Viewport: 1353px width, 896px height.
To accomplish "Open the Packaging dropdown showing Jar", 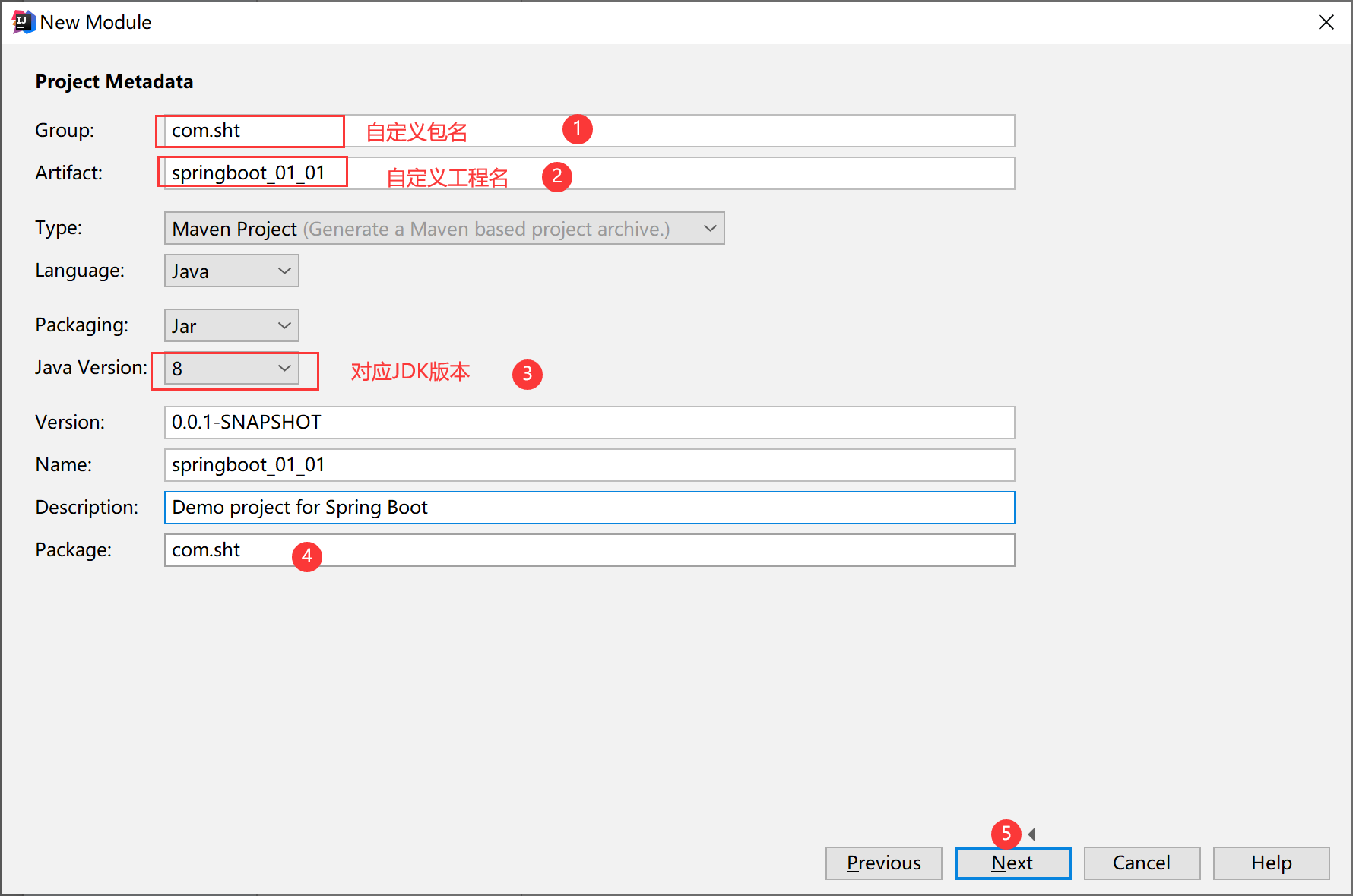I will point(231,325).
